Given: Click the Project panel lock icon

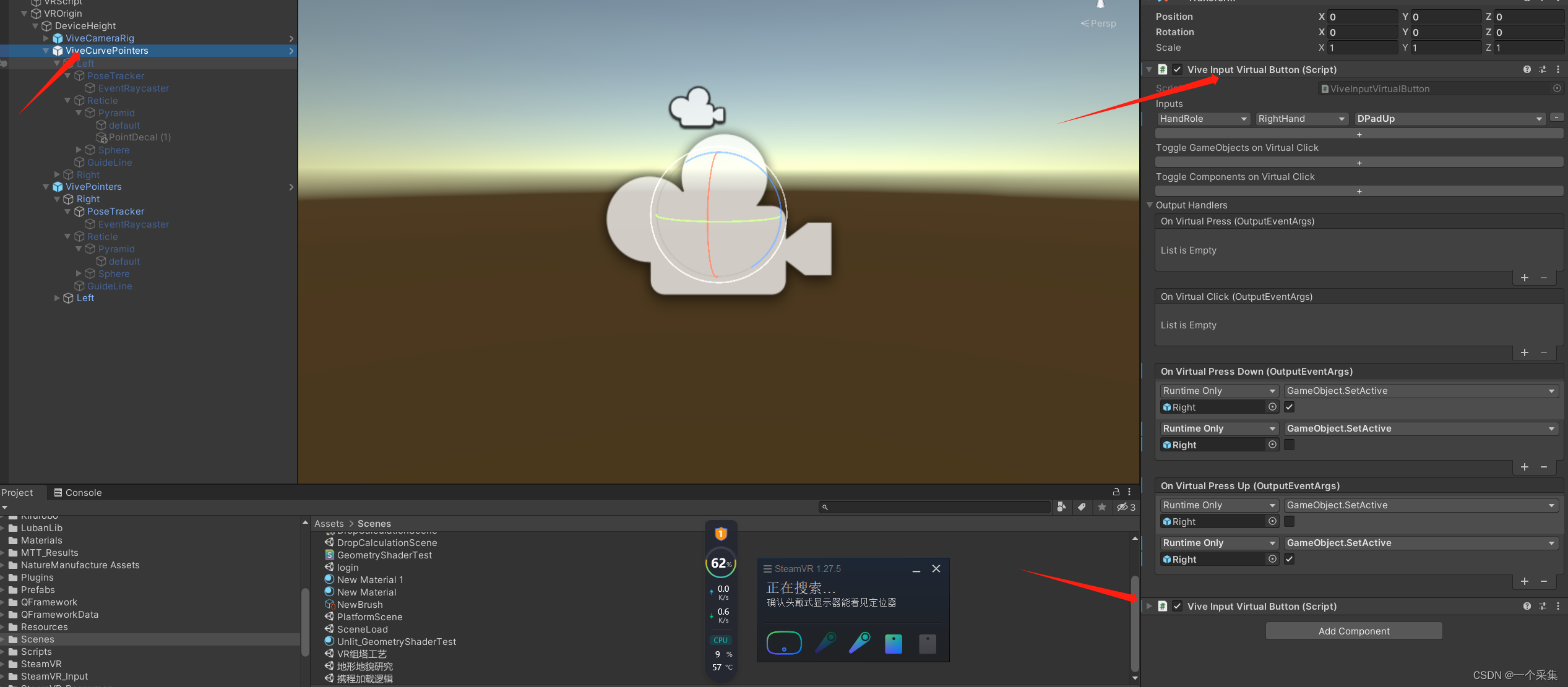Looking at the screenshot, I should (x=1116, y=492).
